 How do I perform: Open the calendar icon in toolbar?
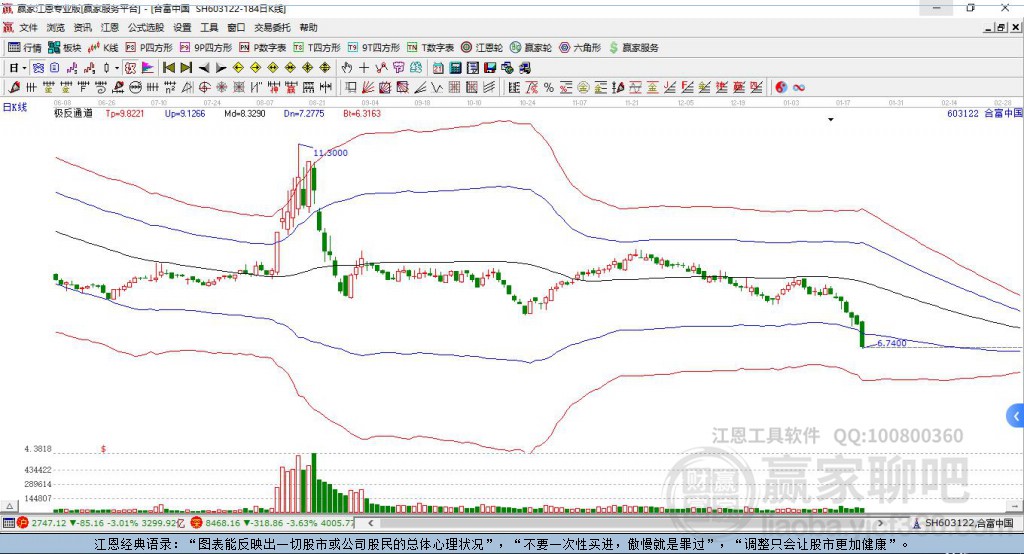coord(438,68)
